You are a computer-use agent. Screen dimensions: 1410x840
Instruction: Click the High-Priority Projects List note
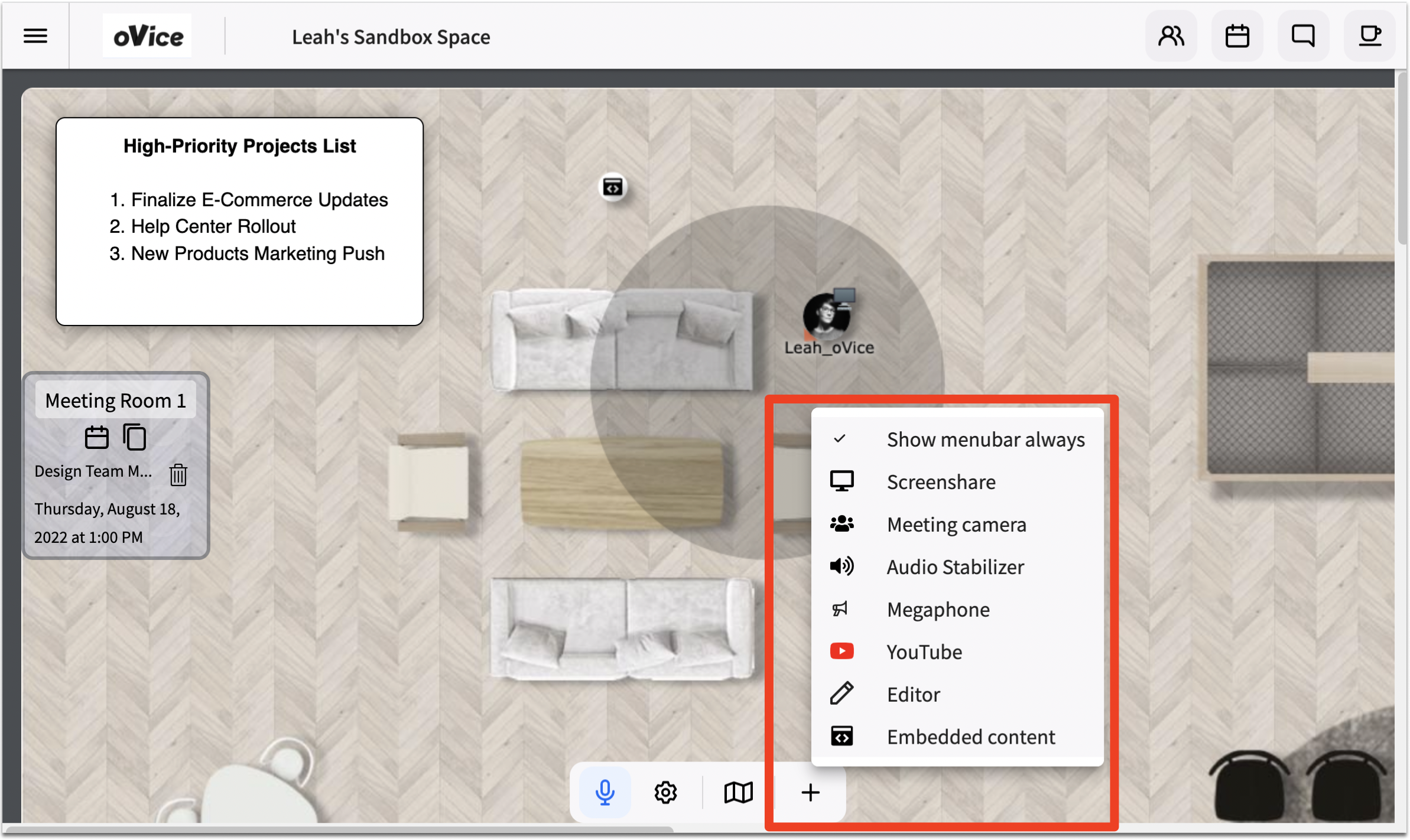[x=239, y=222]
